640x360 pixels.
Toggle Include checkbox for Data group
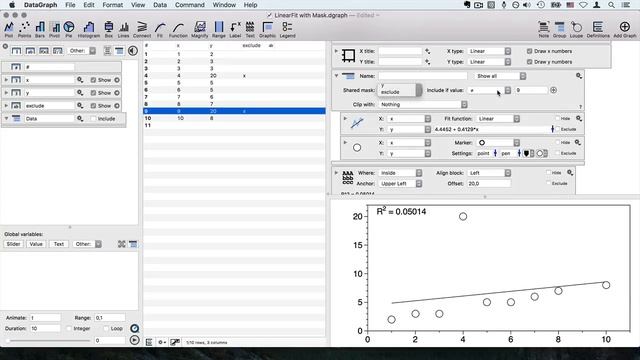[x=93, y=119]
